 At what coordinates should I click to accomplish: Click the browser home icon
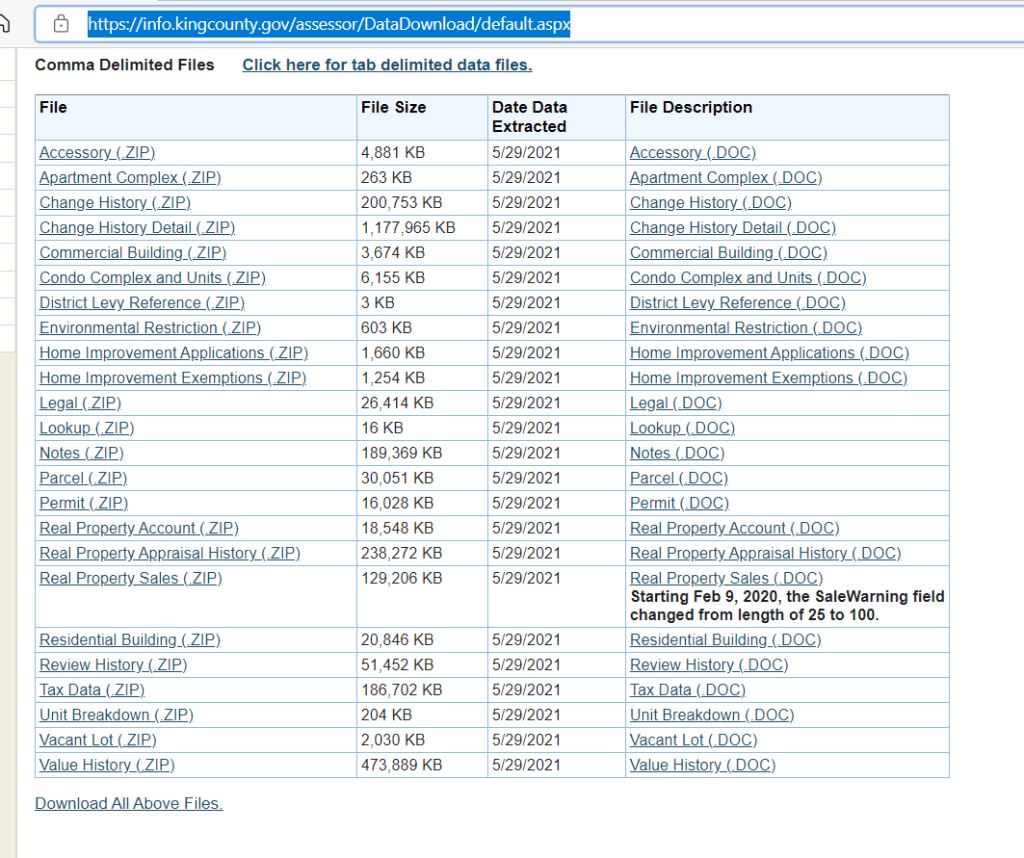[5, 23]
